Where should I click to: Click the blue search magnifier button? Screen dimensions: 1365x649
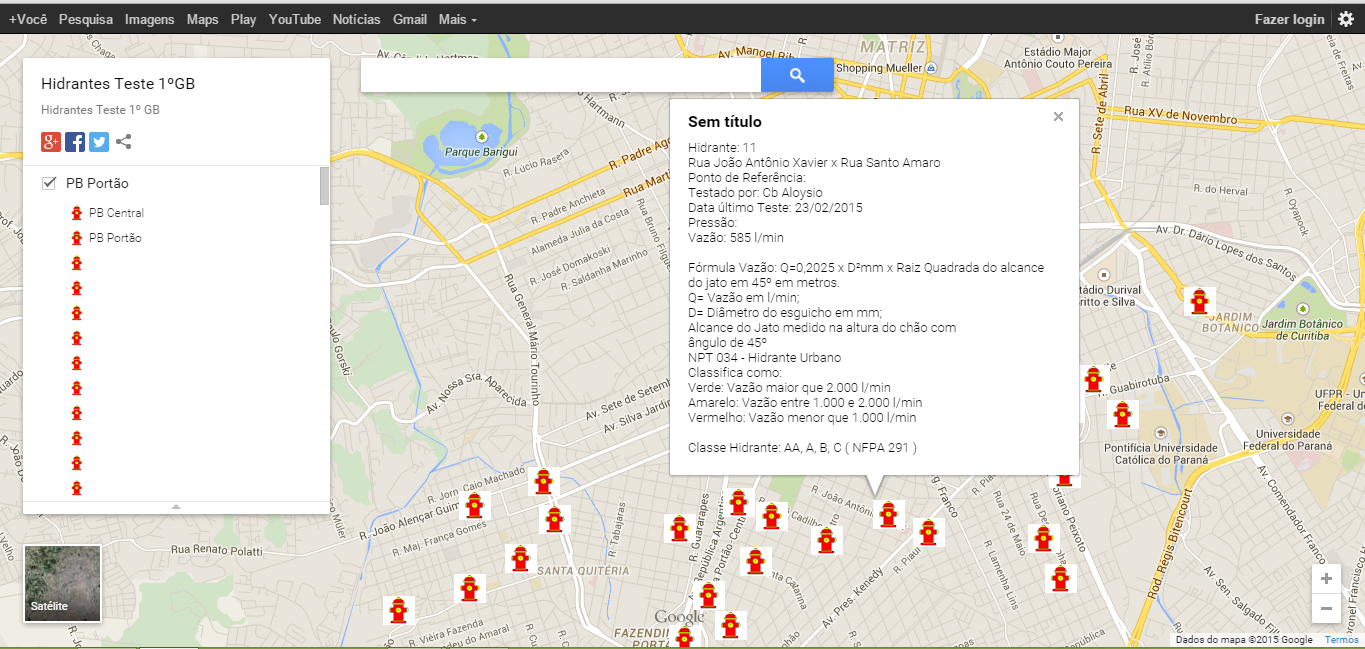point(796,75)
